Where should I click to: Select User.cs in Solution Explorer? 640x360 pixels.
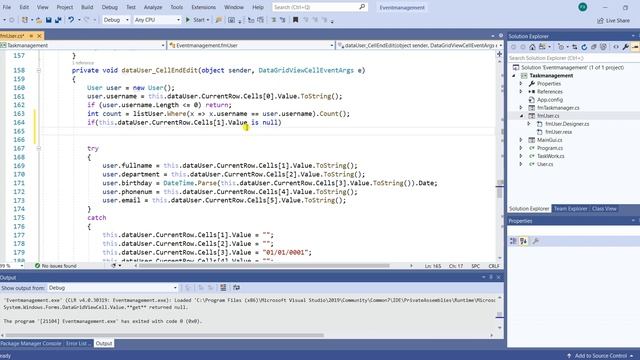pyautogui.click(x=545, y=164)
